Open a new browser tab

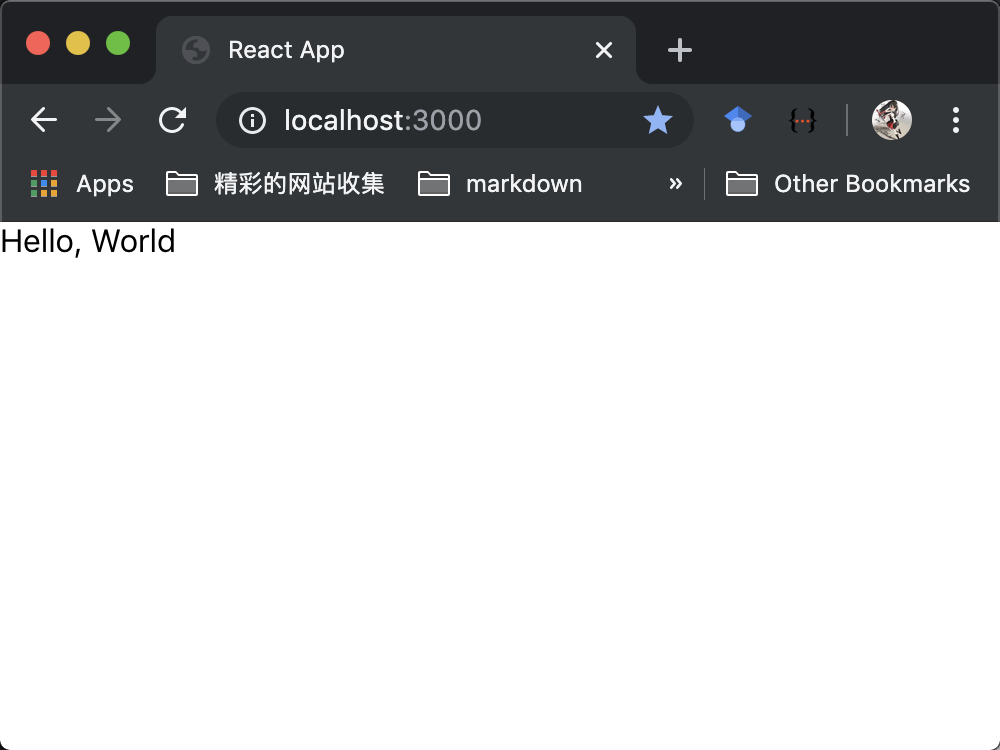point(680,50)
